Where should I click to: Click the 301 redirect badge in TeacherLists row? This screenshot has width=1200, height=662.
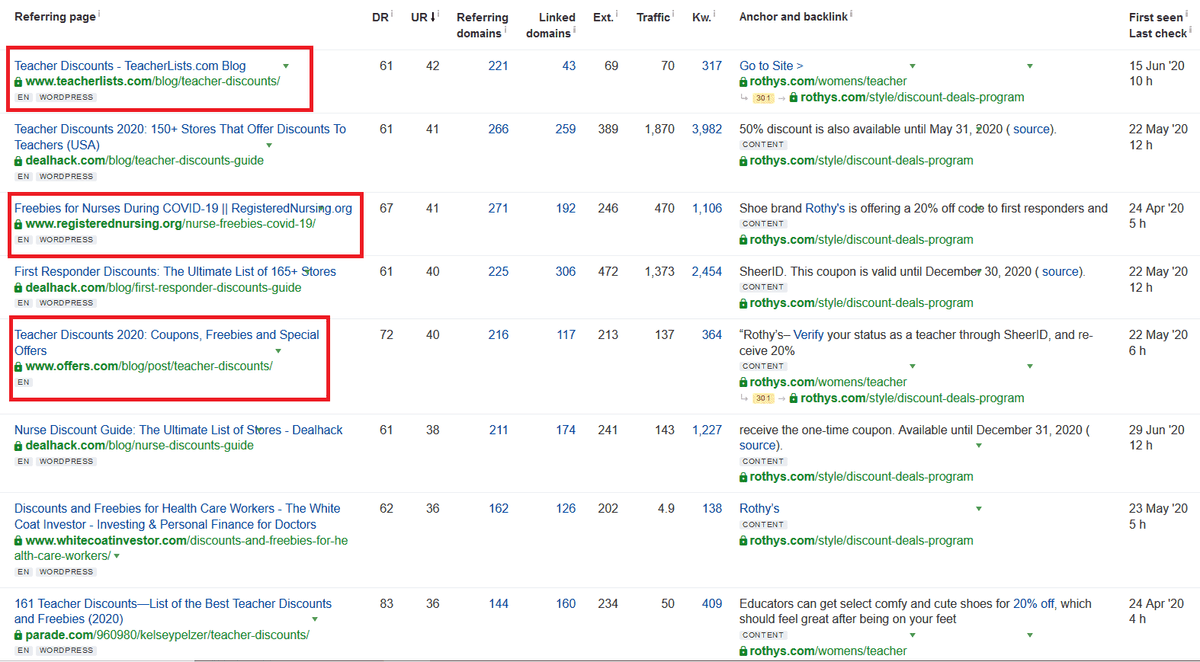click(x=762, y=97)
